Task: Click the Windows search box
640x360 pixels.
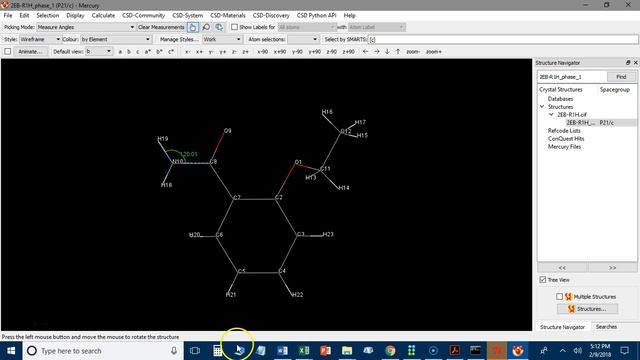Action: click(102, 351)
